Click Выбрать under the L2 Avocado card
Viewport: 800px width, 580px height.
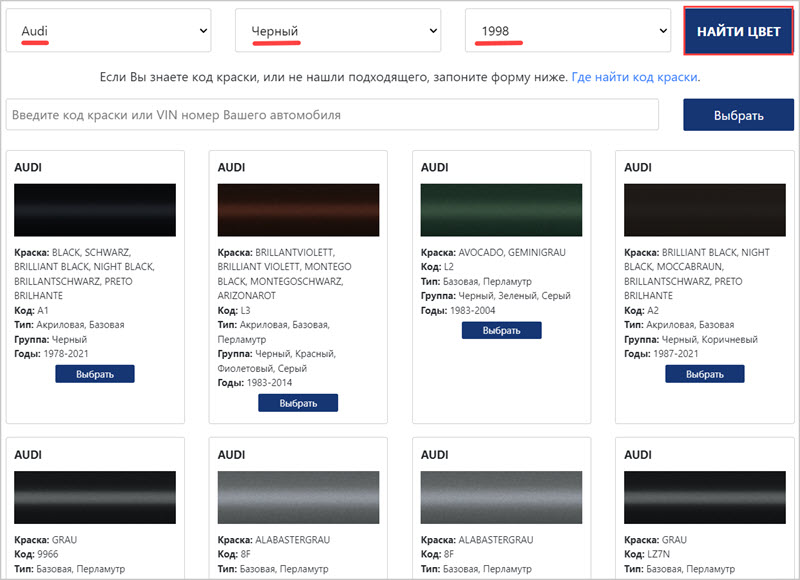(501, 330)
